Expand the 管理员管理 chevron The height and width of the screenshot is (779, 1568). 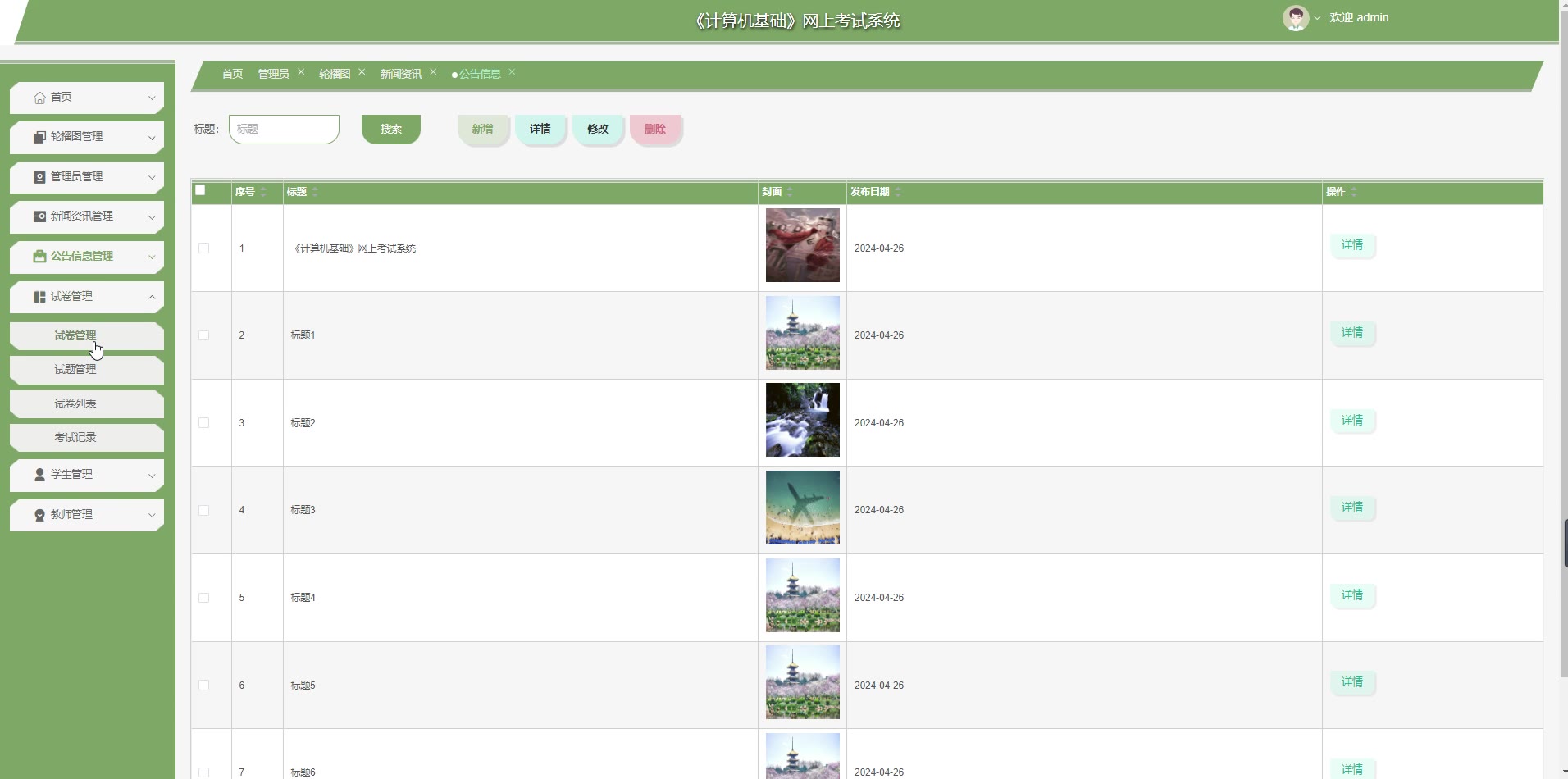[152, 178]
